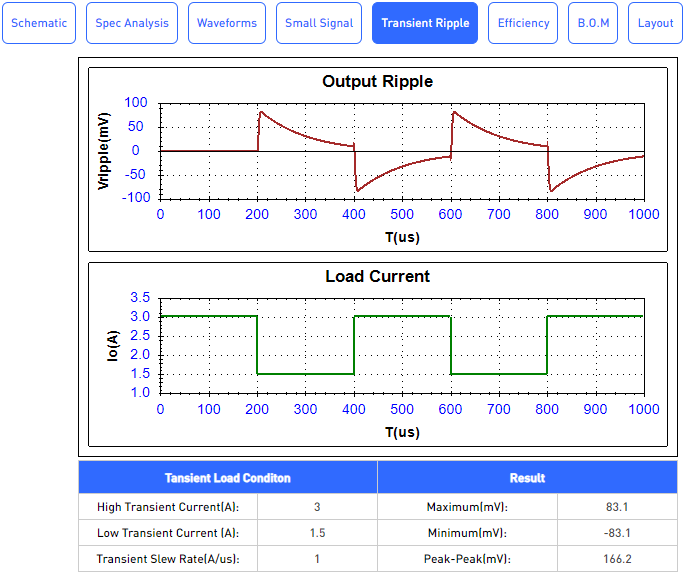Screen dimensions: 686x576
Task: Click the High Transient Current value 3
Action: pos(317,506)
